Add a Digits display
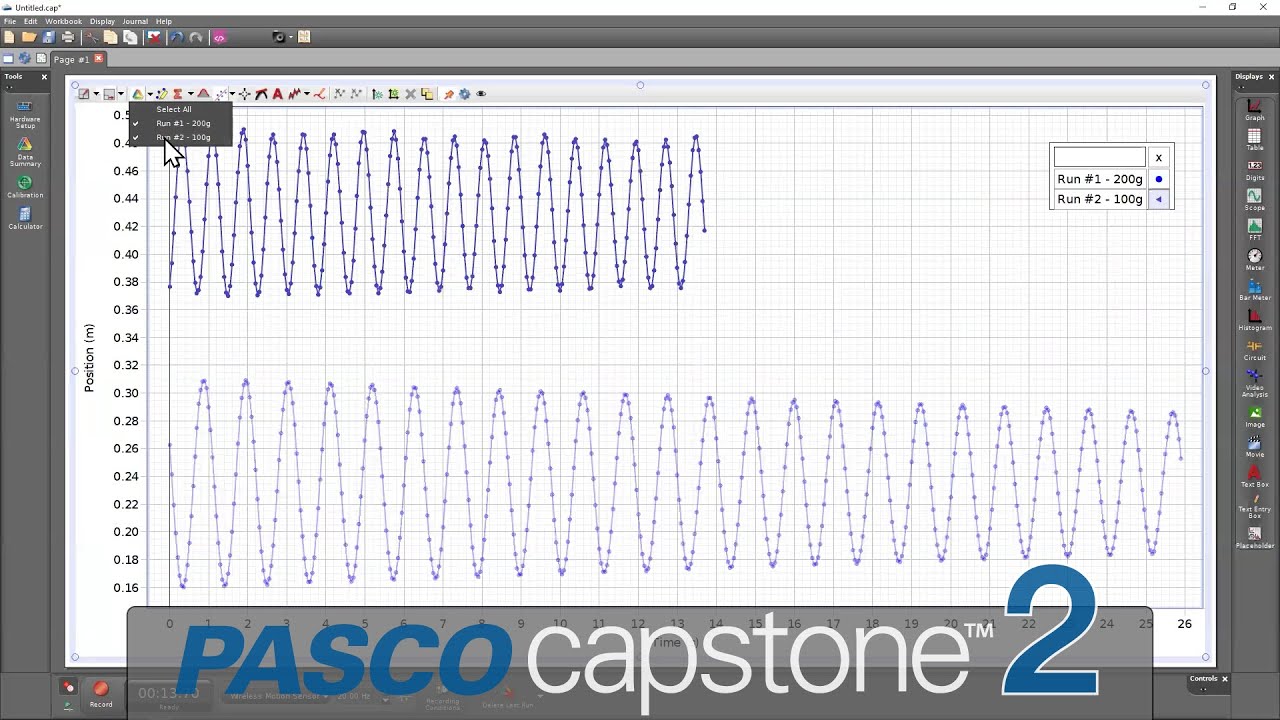Screen dimensions: 1280x720 tap(1254, 169)
